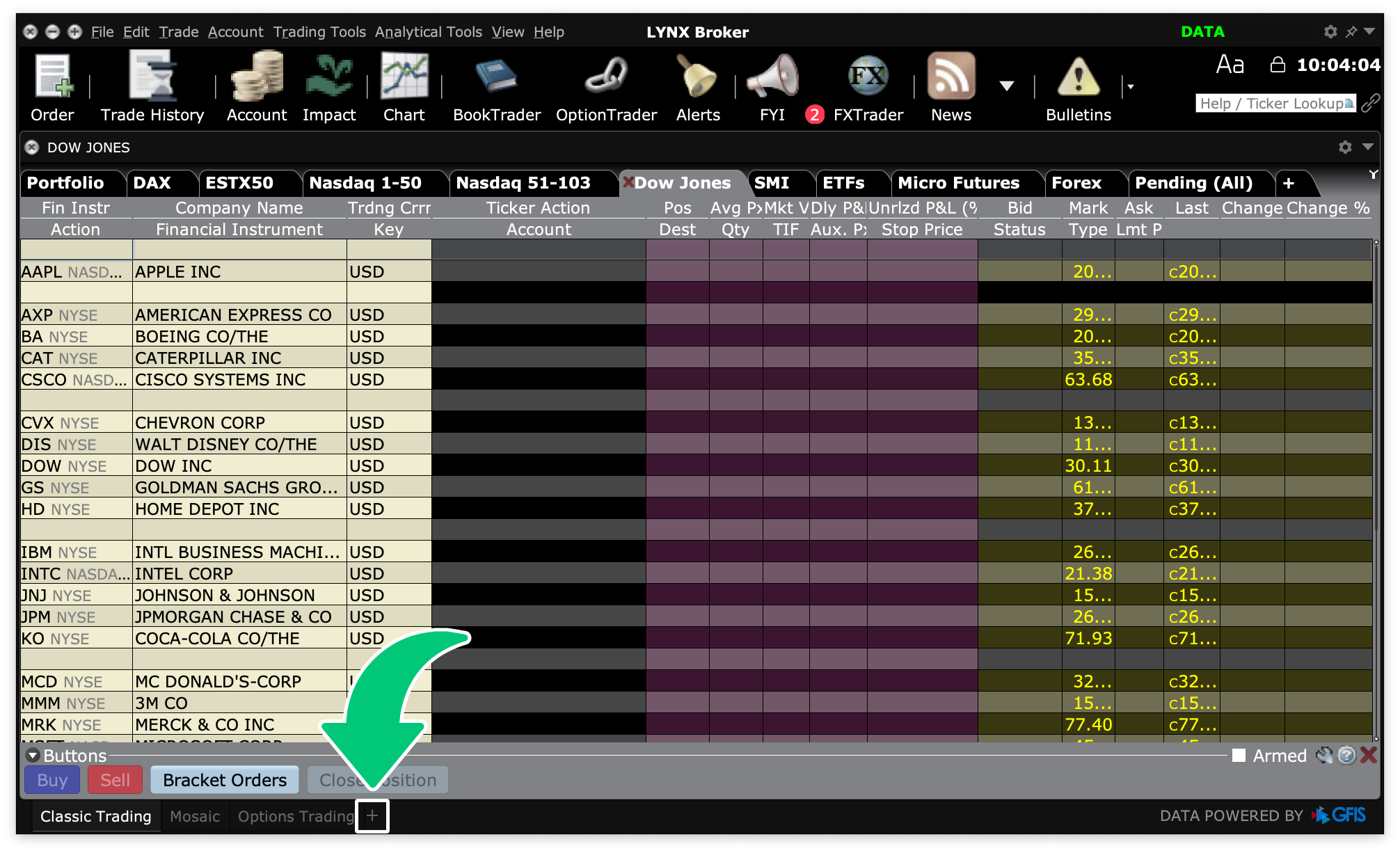Click the Aa font size icon
Screen dimensions: 1400x853
tap(1230, 65)
